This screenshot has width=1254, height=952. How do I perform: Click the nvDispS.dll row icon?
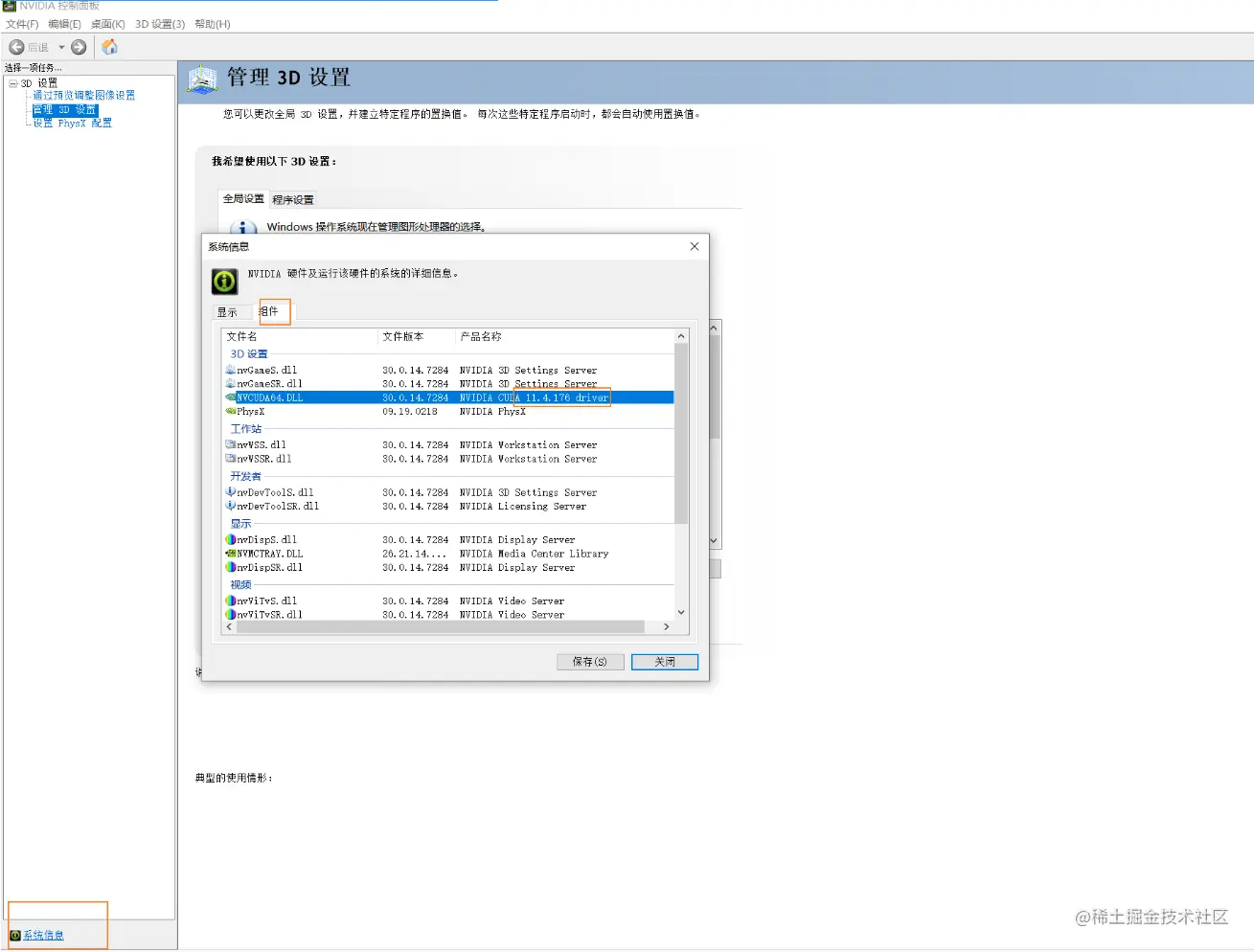(230, 539)
